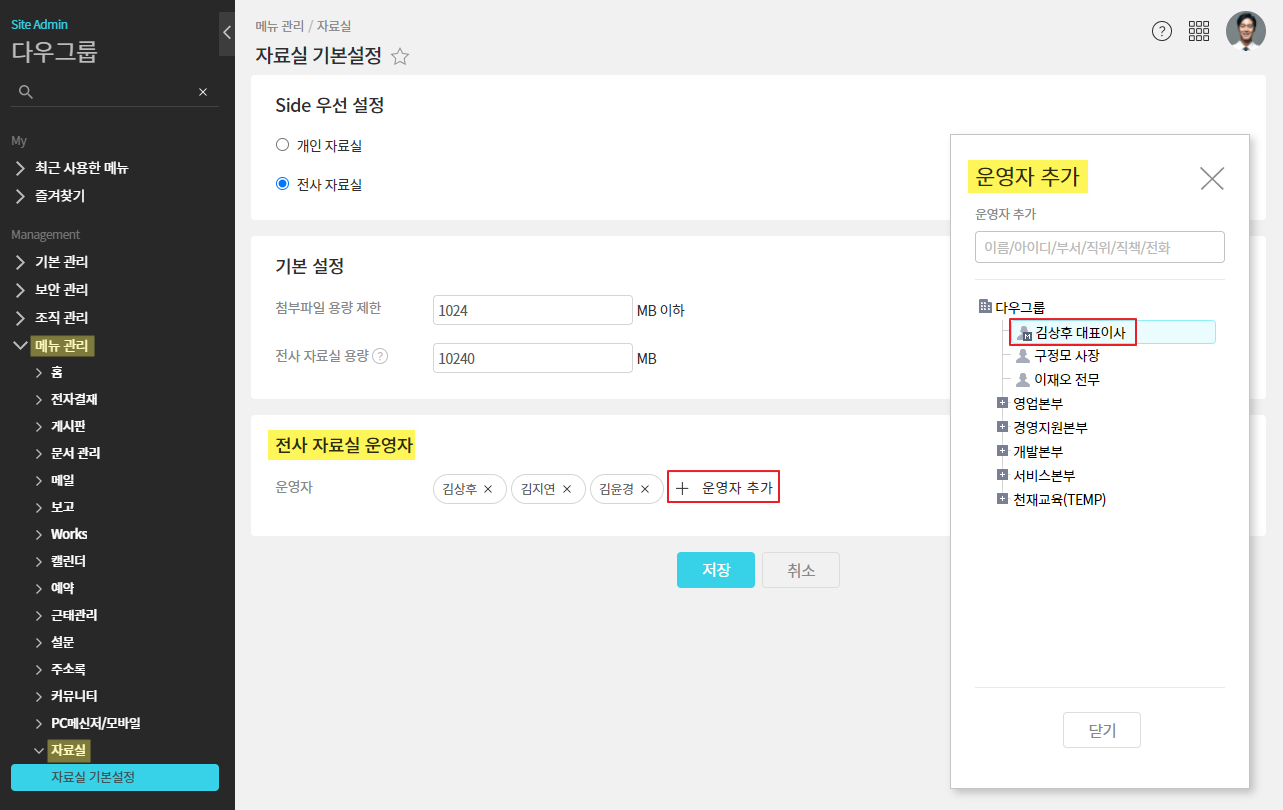Click the user profile avatar
The height and width of the screenshot is (810, 1283).
pyautogui.click(x=1245, y=31)
